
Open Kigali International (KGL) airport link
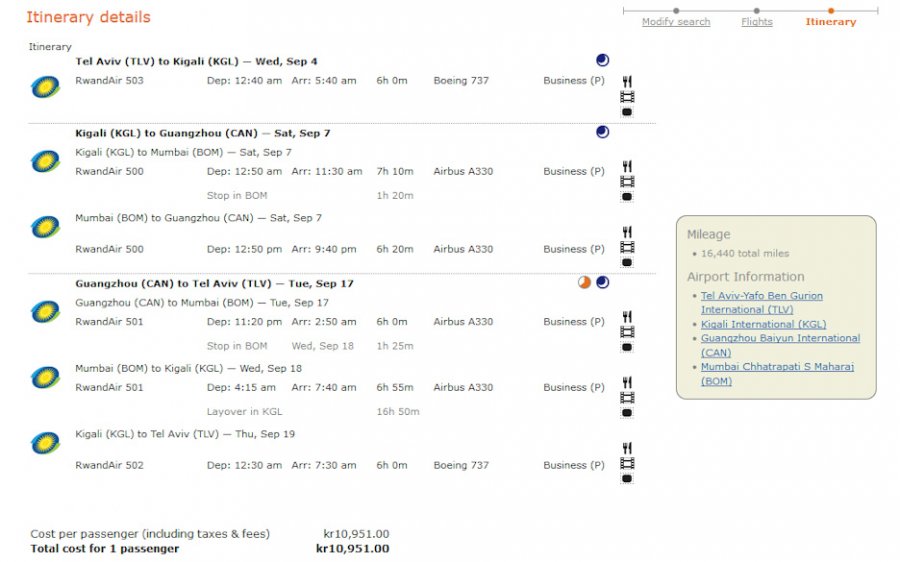tap(763, 324)
